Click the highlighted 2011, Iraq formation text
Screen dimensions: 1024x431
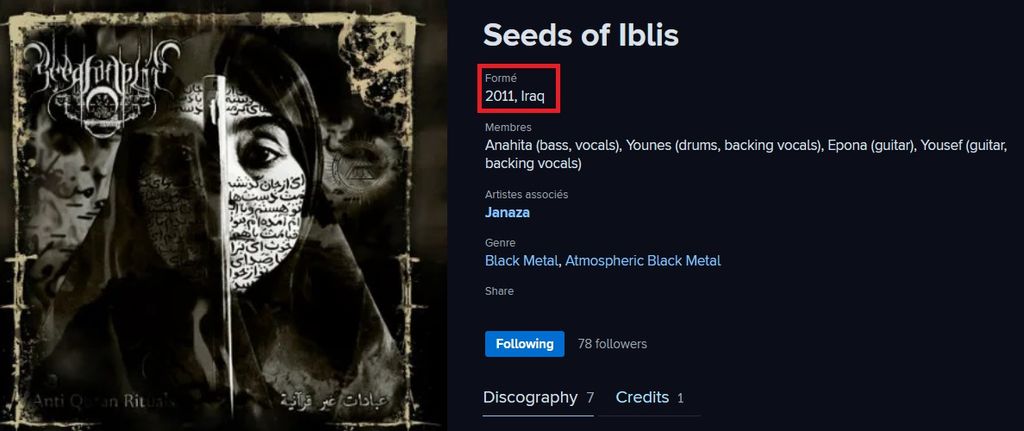pyautogui.click(x=515, y=97)
